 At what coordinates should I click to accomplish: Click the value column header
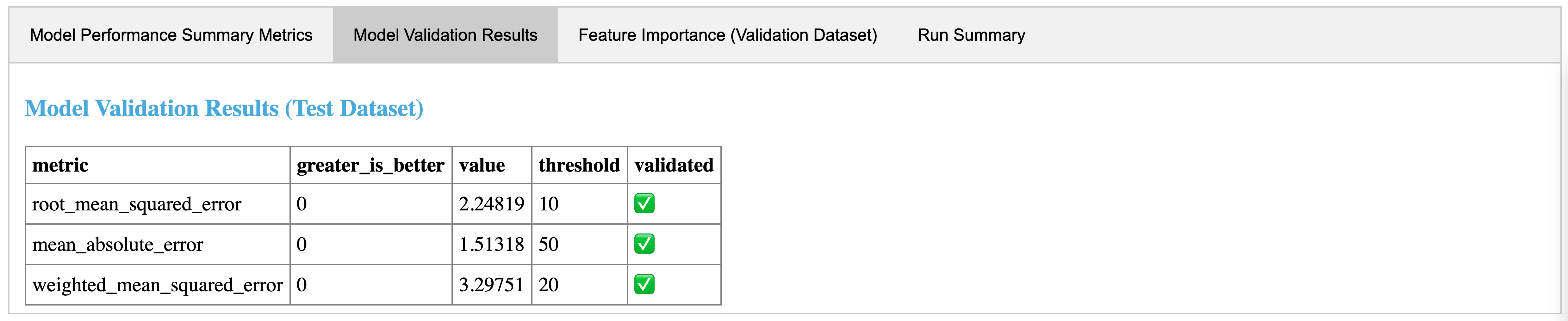[x=482, y=165]
